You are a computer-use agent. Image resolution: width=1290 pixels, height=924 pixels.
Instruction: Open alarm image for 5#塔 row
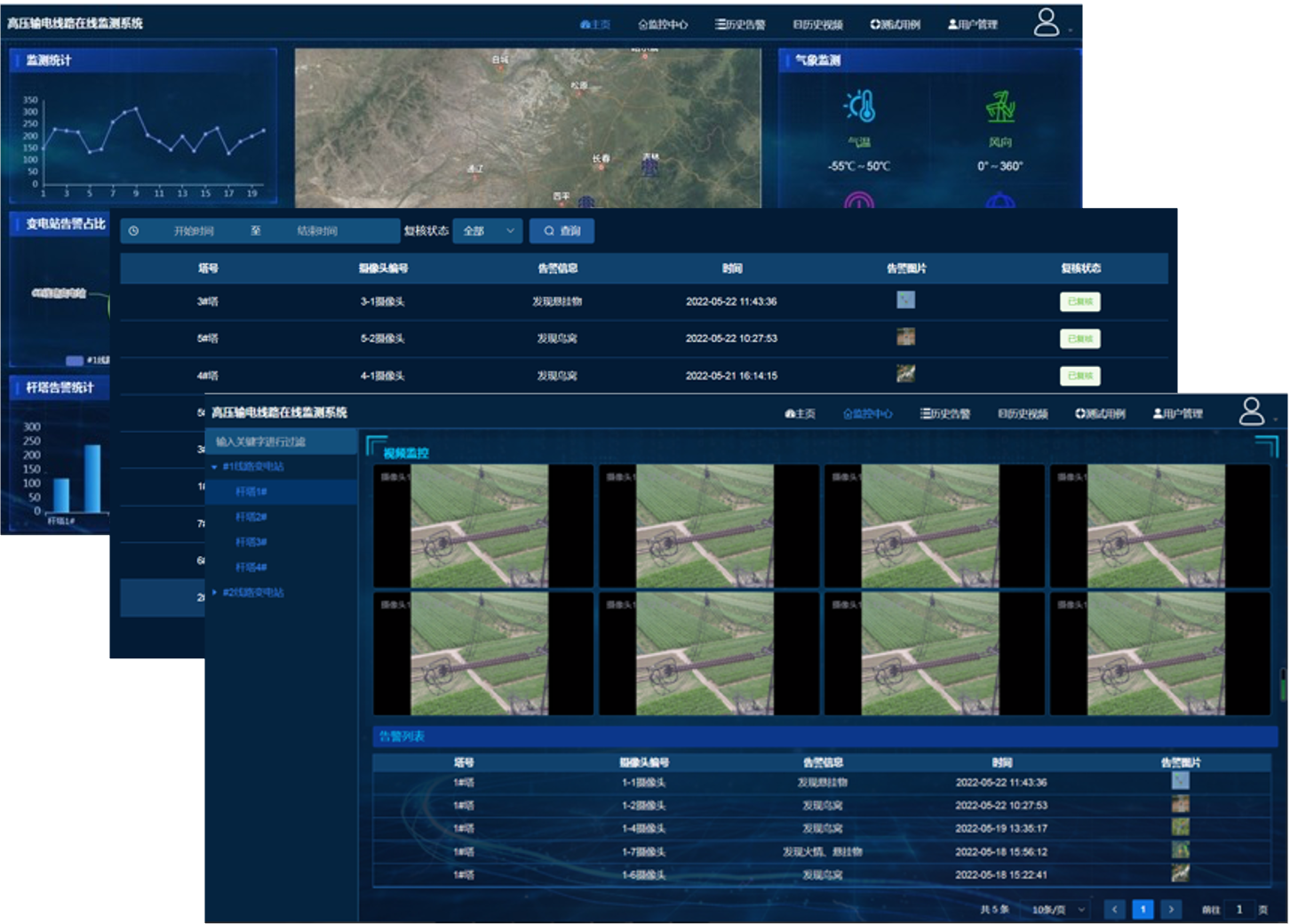pyautogui.click(x=905, y=337)
